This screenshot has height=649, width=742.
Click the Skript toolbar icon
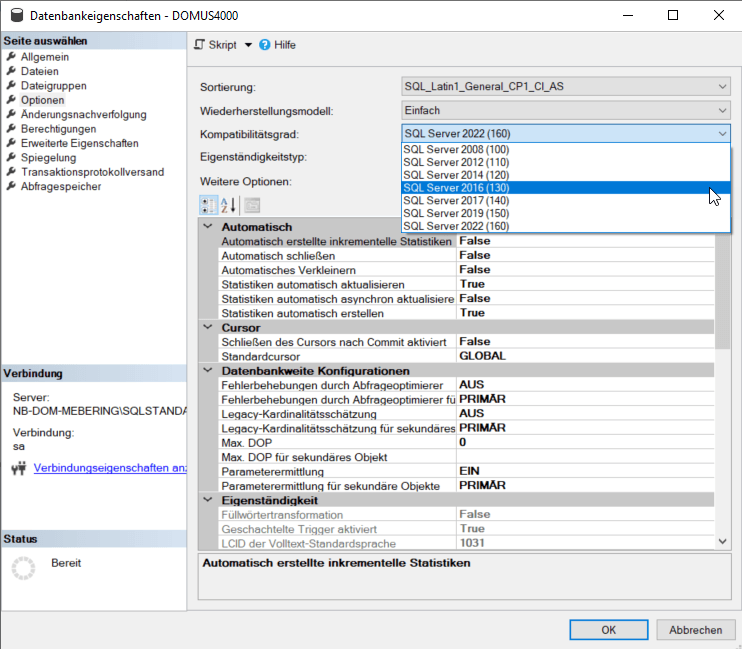[200, 44]
